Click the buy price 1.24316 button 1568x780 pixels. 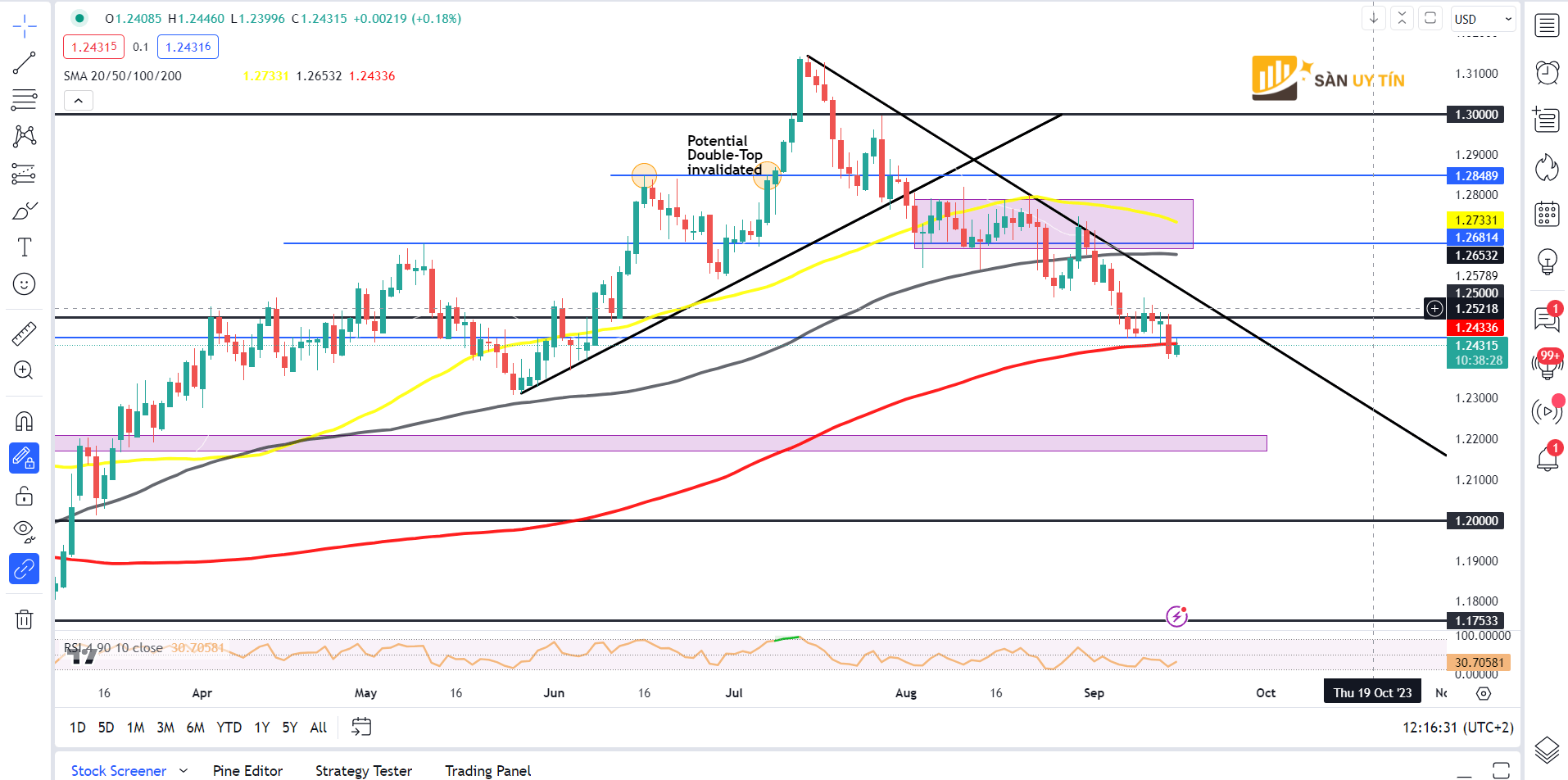click(x=188, y=47)
